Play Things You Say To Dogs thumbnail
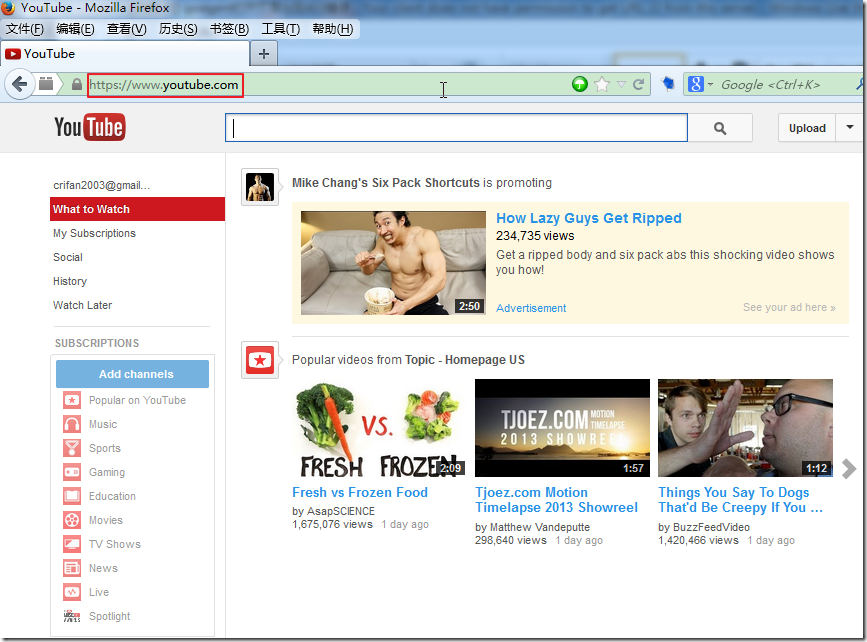This screenshot has height=642, width=867. 745,428
